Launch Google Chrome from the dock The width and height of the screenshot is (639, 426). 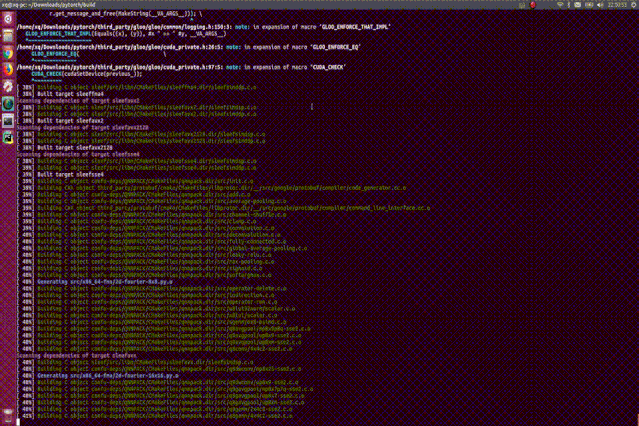(8, 53)
